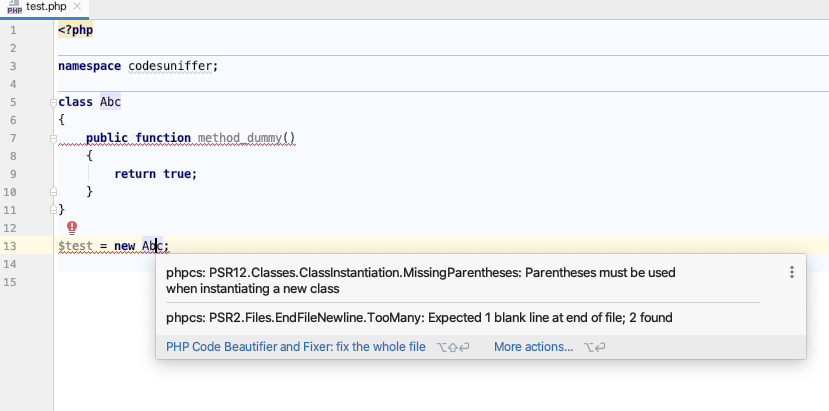The width and height of the screenshot is (829, 411).
Task: Click the codesuniffer namespace name
Action: coord(170,66)
